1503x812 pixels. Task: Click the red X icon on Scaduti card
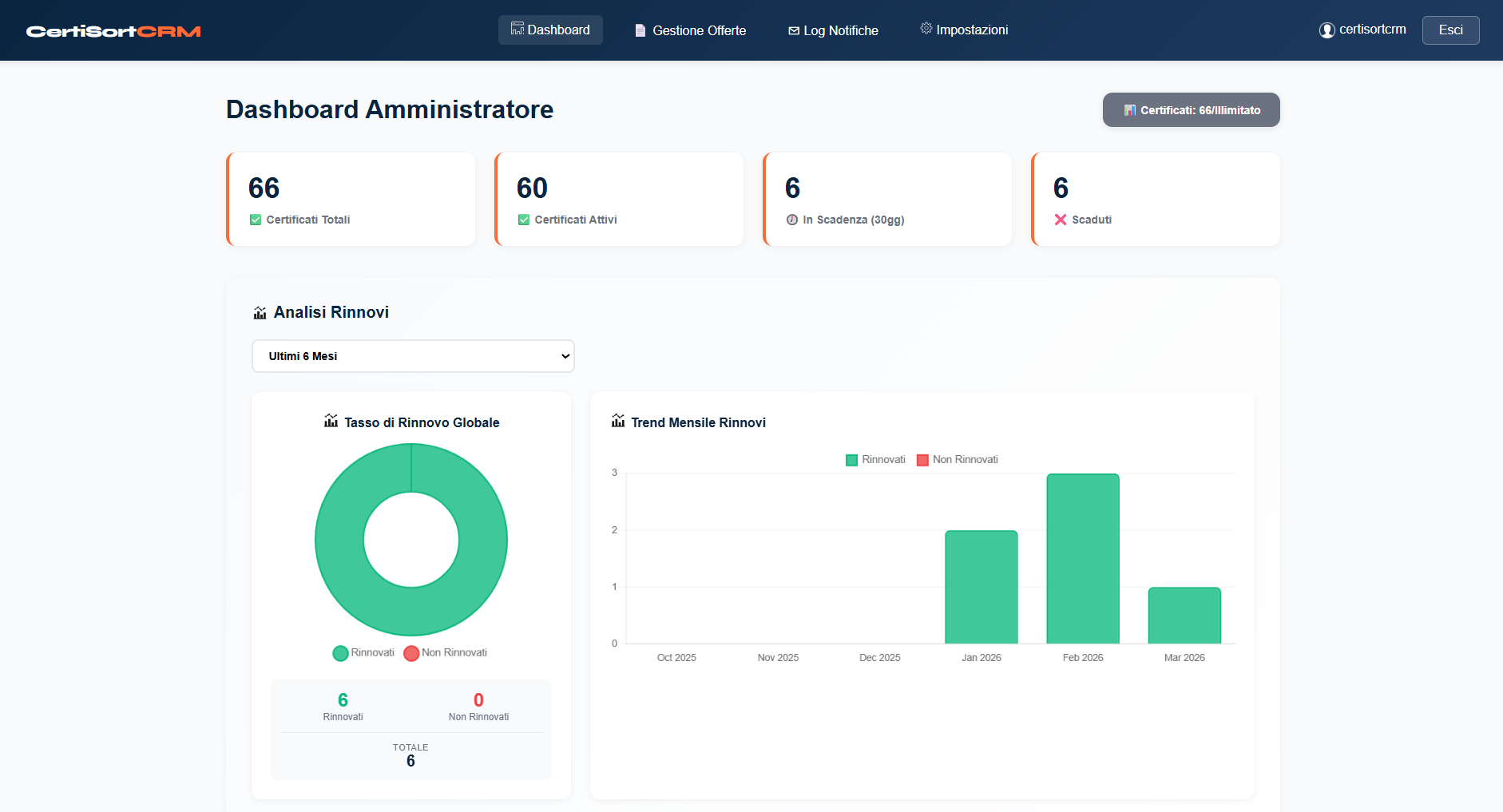[1060, 220]
